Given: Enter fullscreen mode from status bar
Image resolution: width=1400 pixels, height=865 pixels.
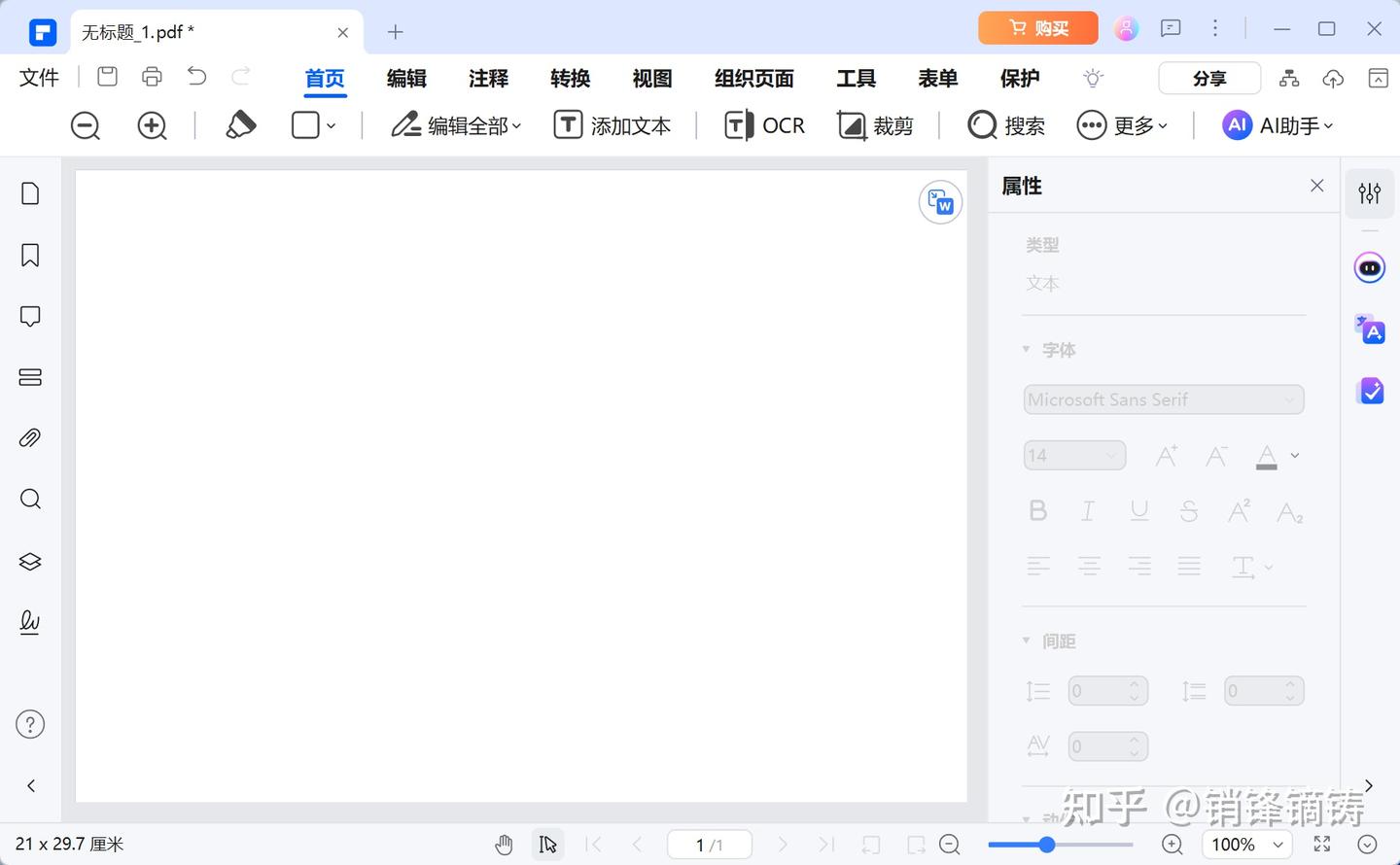Looking at the screenshot, I should 1322,844.
